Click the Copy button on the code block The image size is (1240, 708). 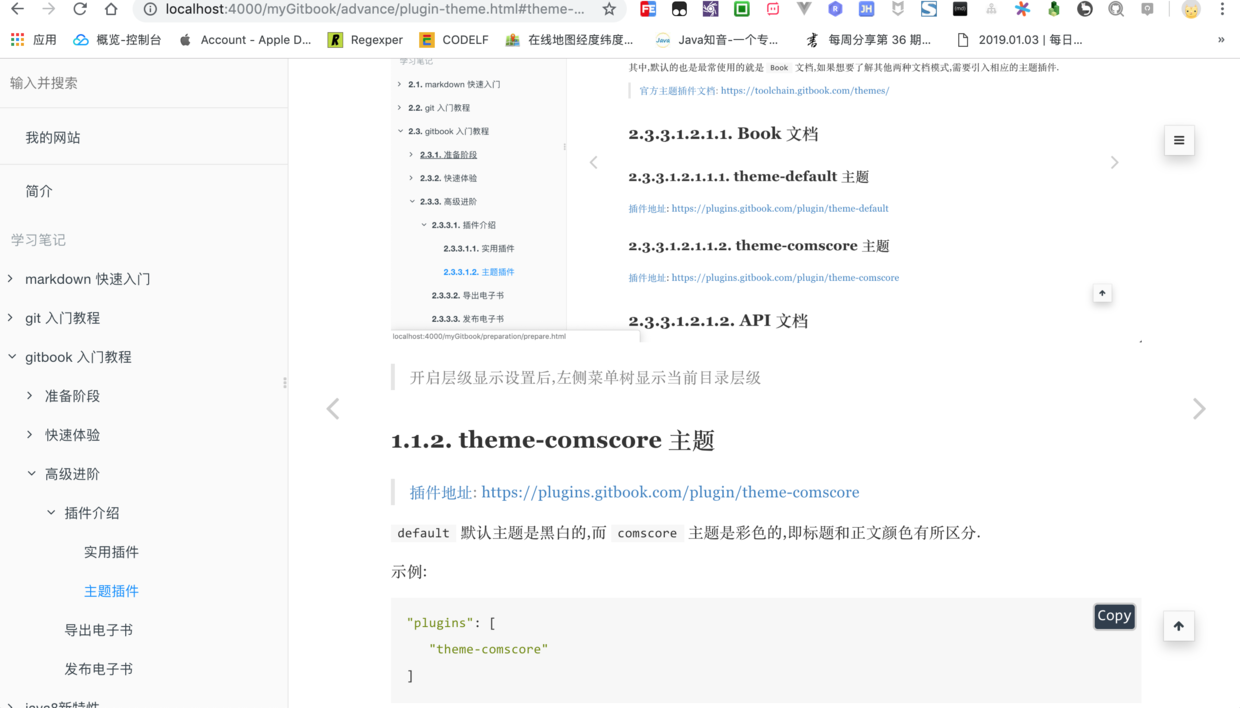point(1114,616)
